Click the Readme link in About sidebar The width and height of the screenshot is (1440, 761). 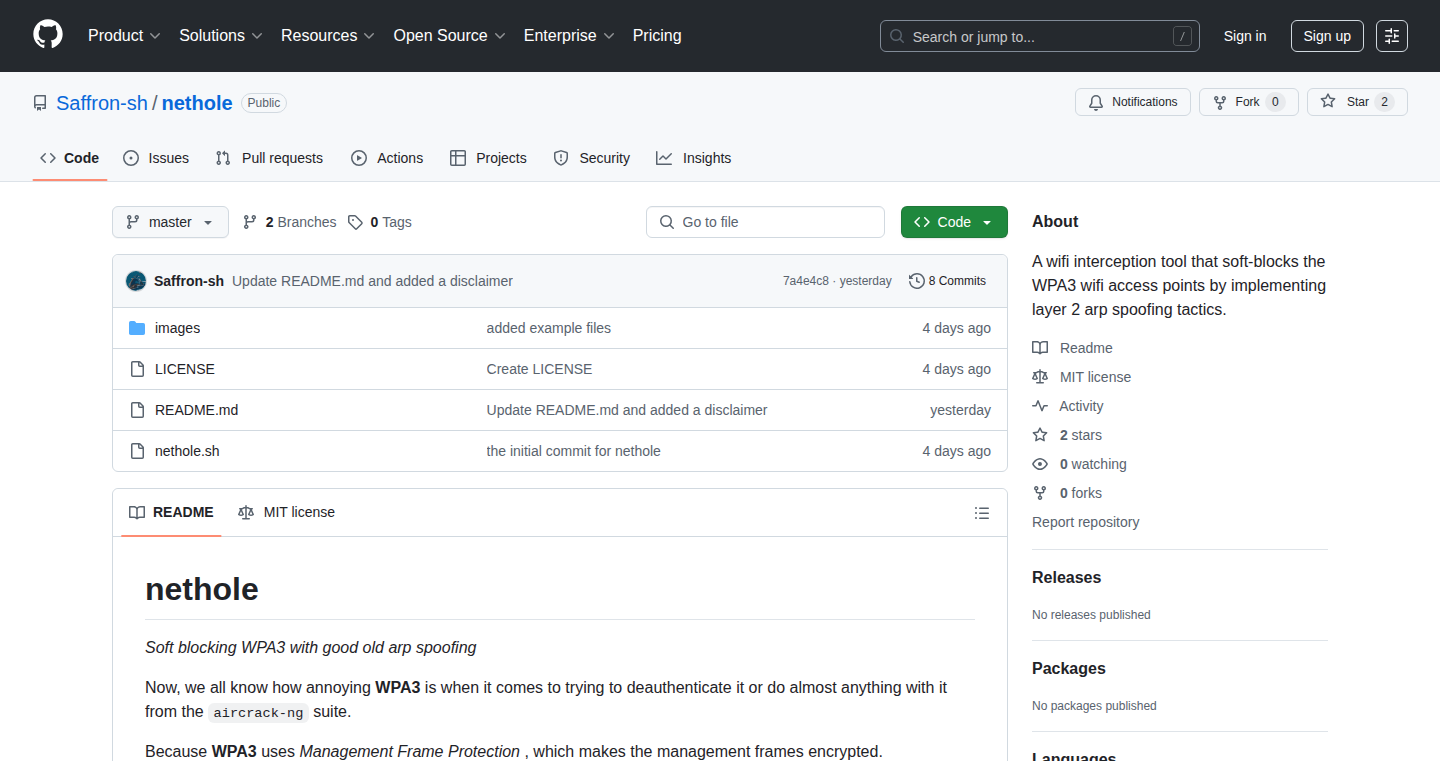tap(1073, 348)
